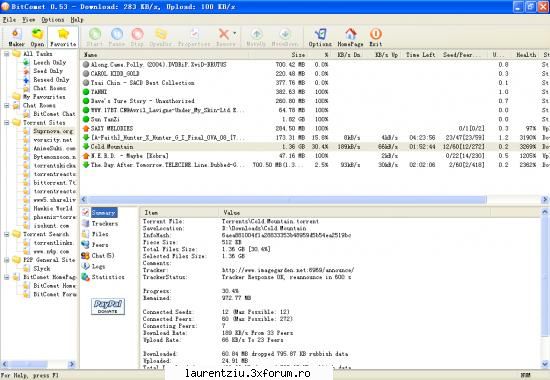Collapse the BitComet HomePage tree node
This screenshot has height=380, width=550.
click(6, 277)
